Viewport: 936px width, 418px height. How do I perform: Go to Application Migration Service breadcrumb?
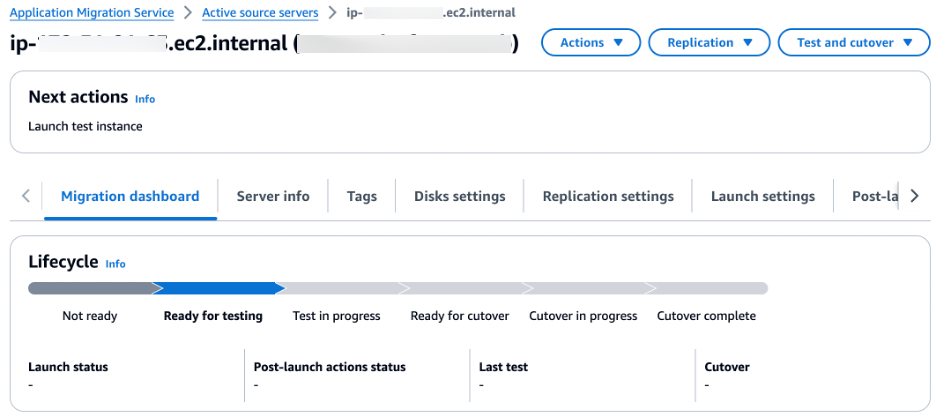tap(92, 13)
